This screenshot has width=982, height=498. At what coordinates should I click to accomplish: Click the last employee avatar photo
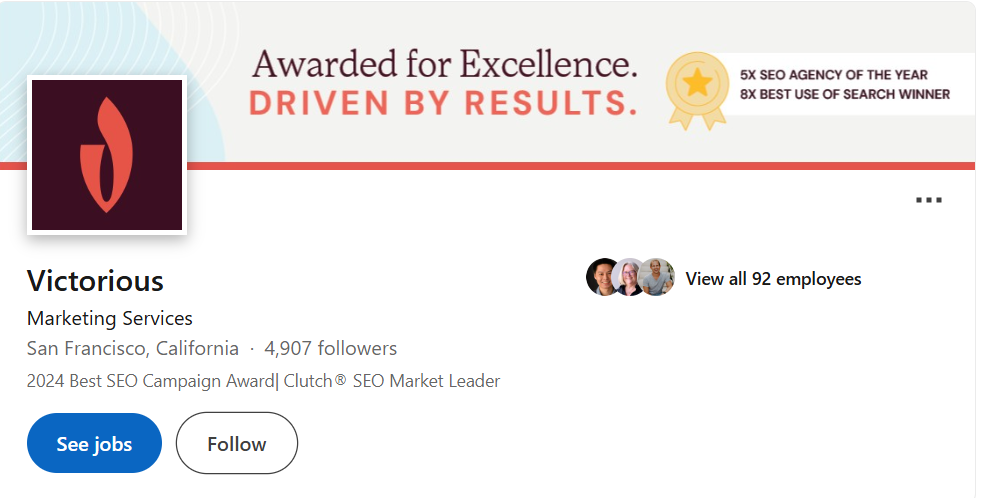(x=657, y=278)
